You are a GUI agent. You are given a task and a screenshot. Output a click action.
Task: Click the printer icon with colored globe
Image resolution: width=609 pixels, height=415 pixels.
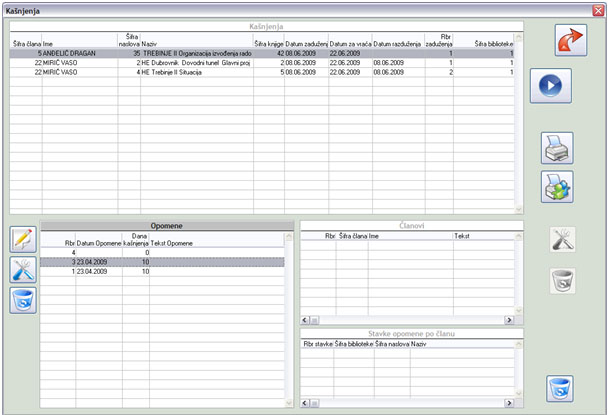click(557, 186)
